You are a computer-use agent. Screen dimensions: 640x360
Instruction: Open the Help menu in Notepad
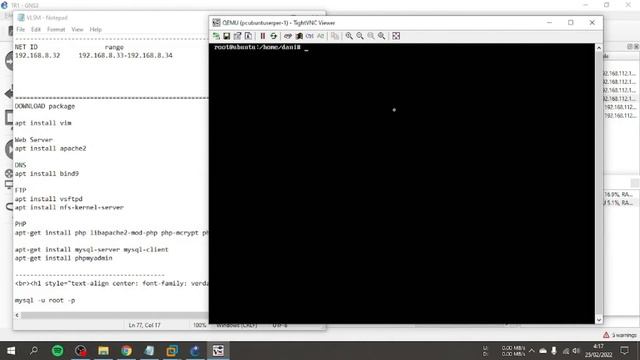(96, 29)
